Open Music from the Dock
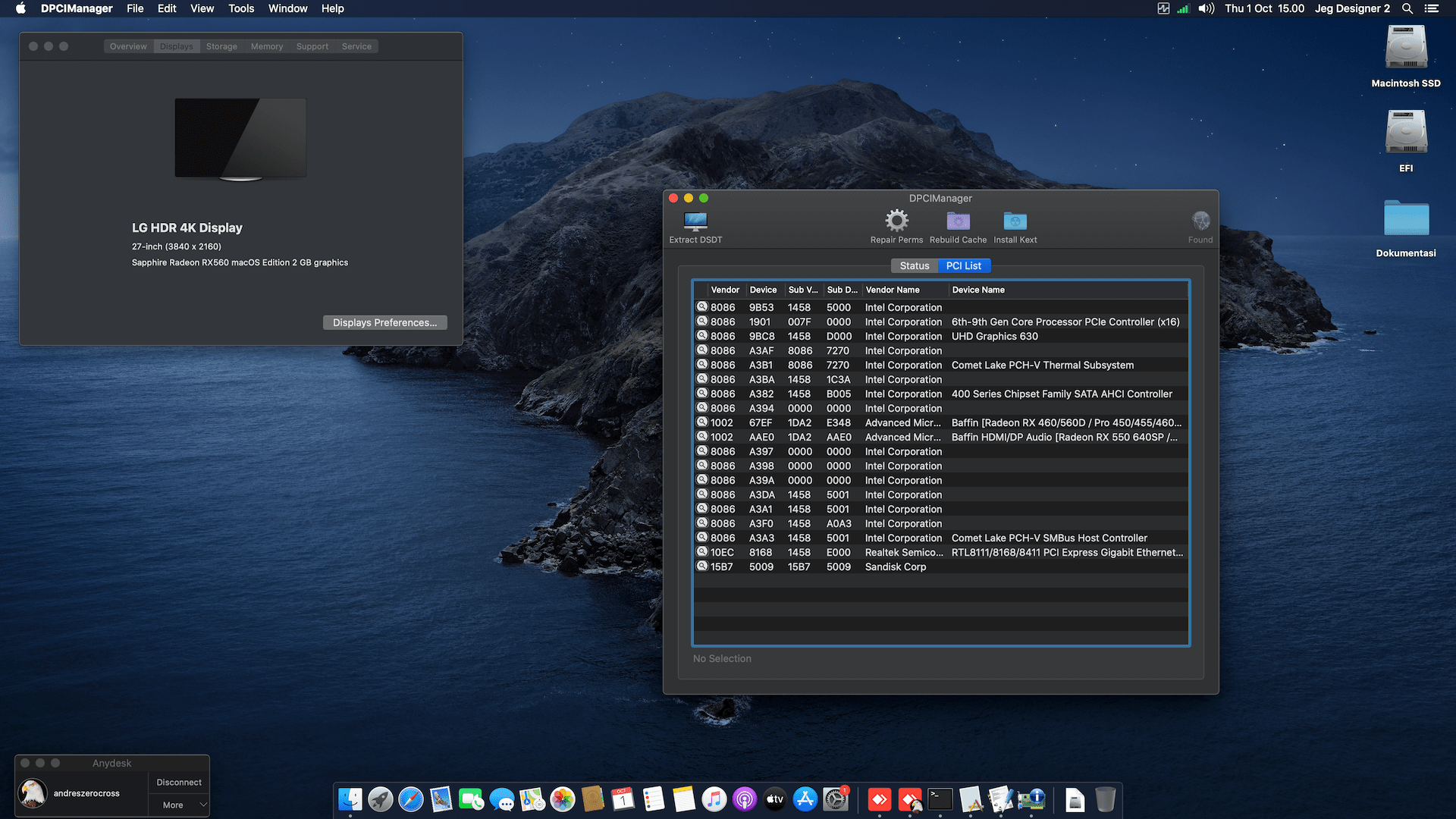Image resolution: width=1456 pixels, height=819 pixels. 714,799
